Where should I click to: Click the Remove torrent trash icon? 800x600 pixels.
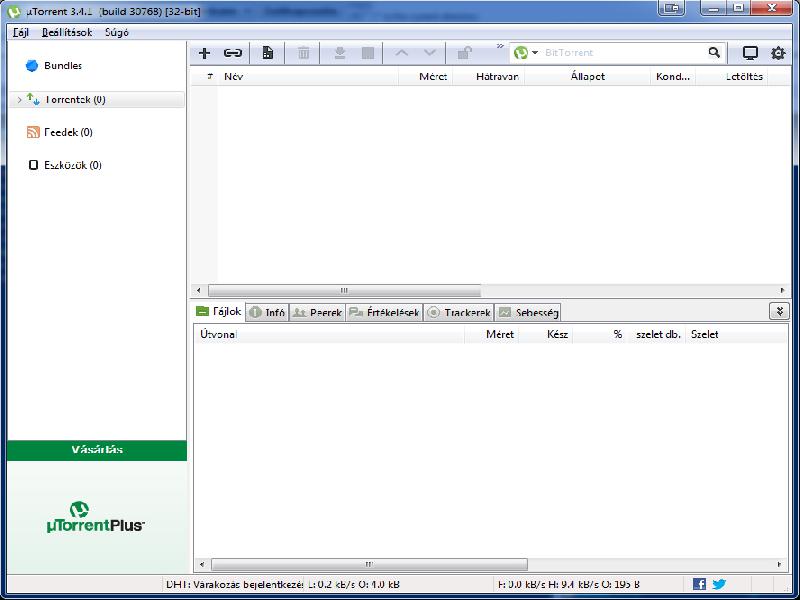point(304,53)
